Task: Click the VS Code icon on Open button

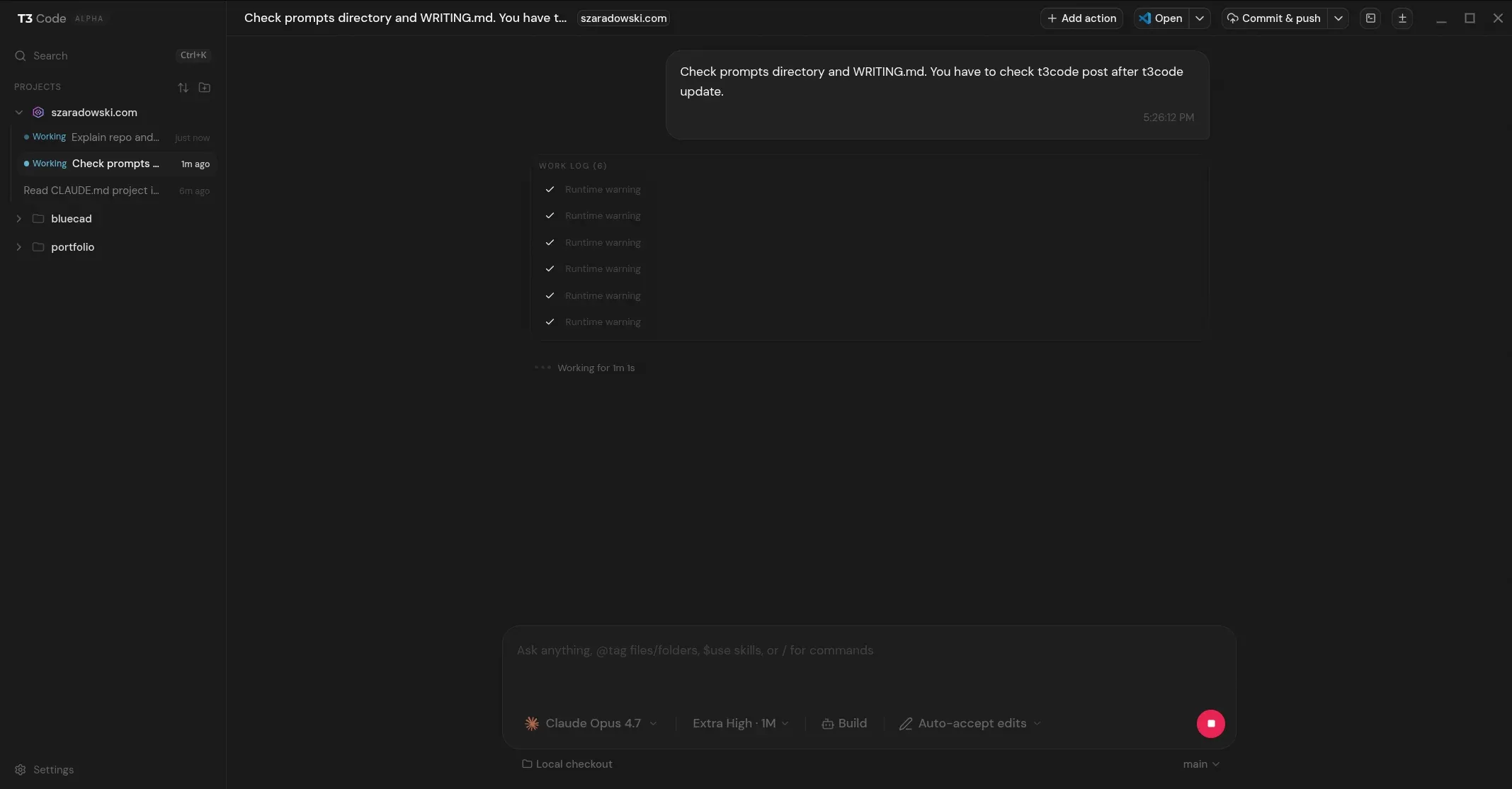Action: click(1144, 18)
